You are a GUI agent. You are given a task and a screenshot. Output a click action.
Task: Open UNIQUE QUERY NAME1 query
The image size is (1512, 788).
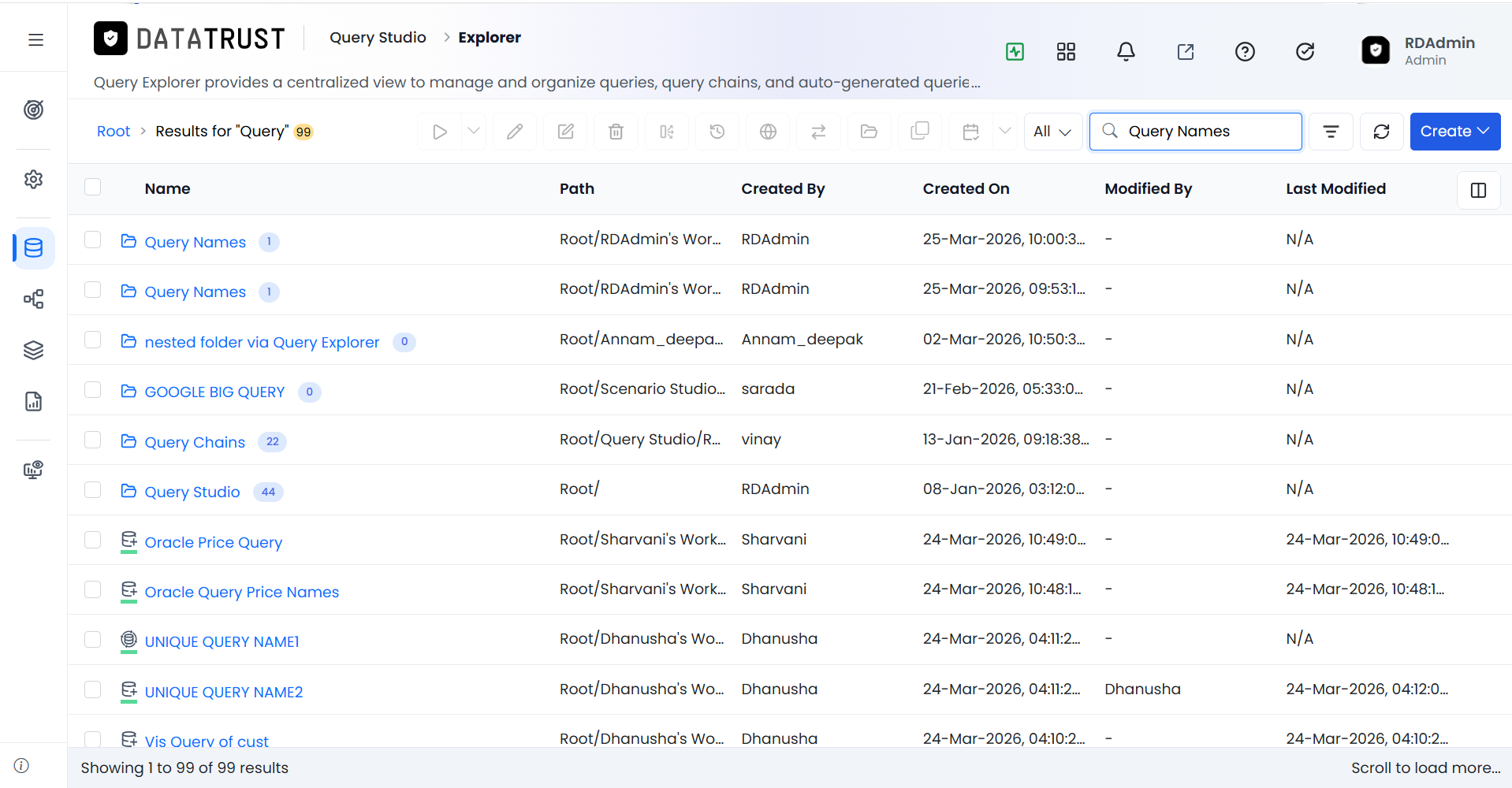click(222, 641)
